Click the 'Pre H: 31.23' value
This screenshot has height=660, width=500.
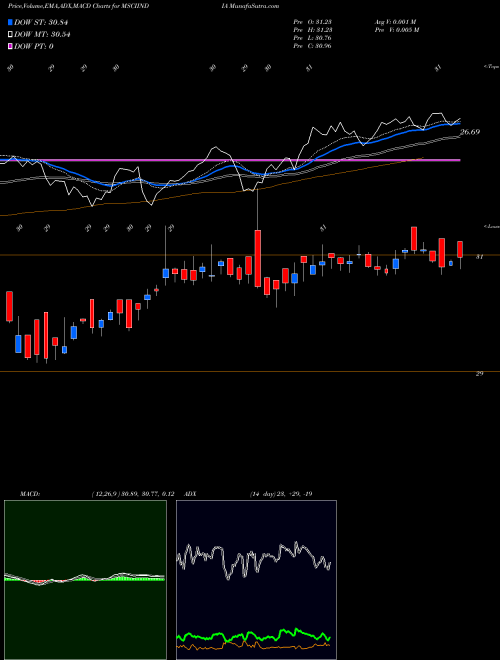tap(313, 30)
